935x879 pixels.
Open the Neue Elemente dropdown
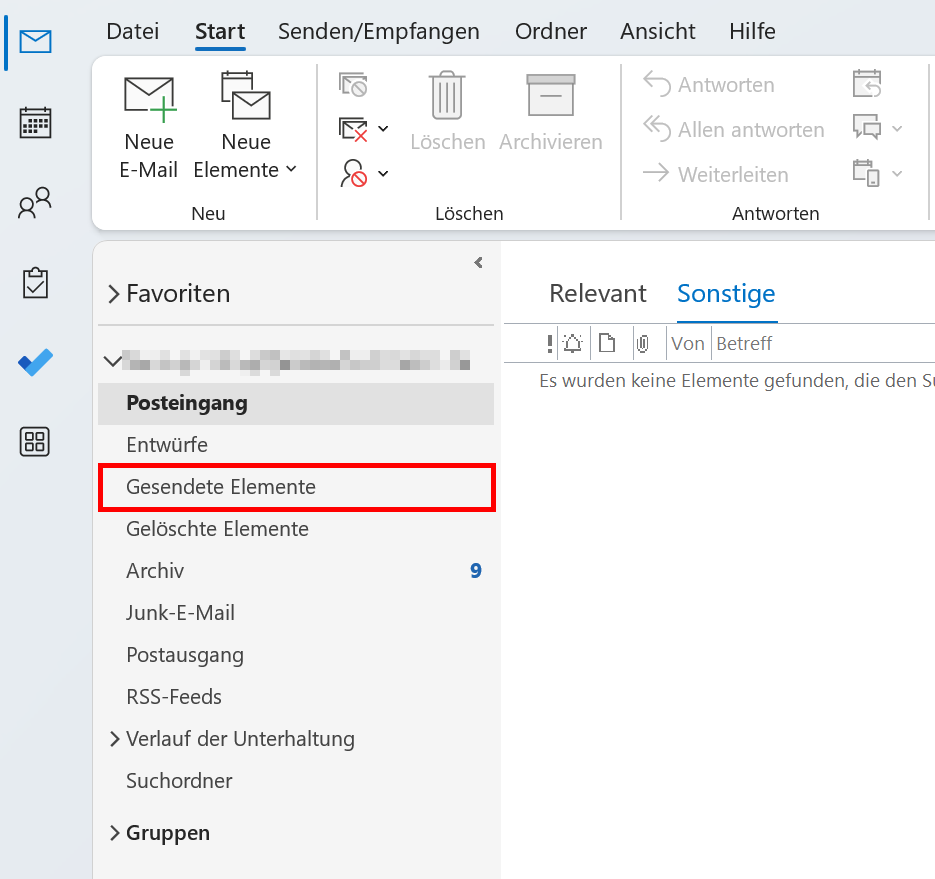(x=246, y=127)
